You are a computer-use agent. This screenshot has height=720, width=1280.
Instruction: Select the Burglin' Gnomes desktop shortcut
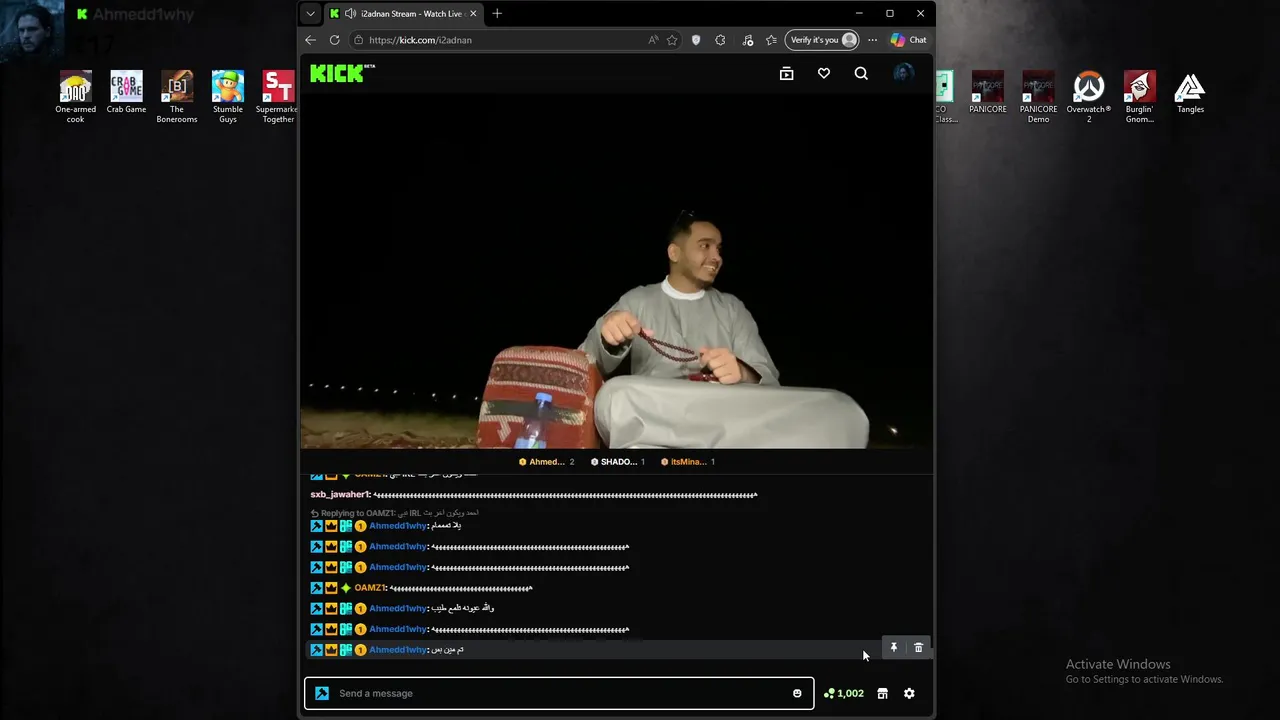pyautogui.click(x=1139, y=96)
